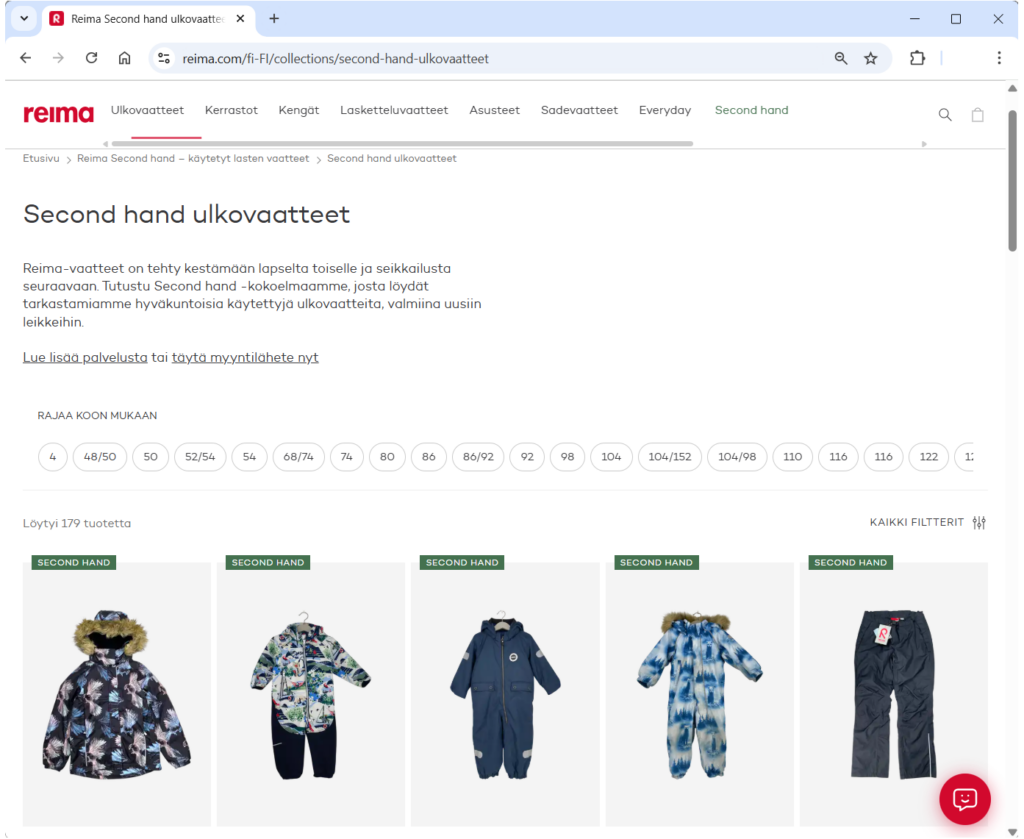
Task: Click the browser zoom magnifier icon
Action: point(841,58)
